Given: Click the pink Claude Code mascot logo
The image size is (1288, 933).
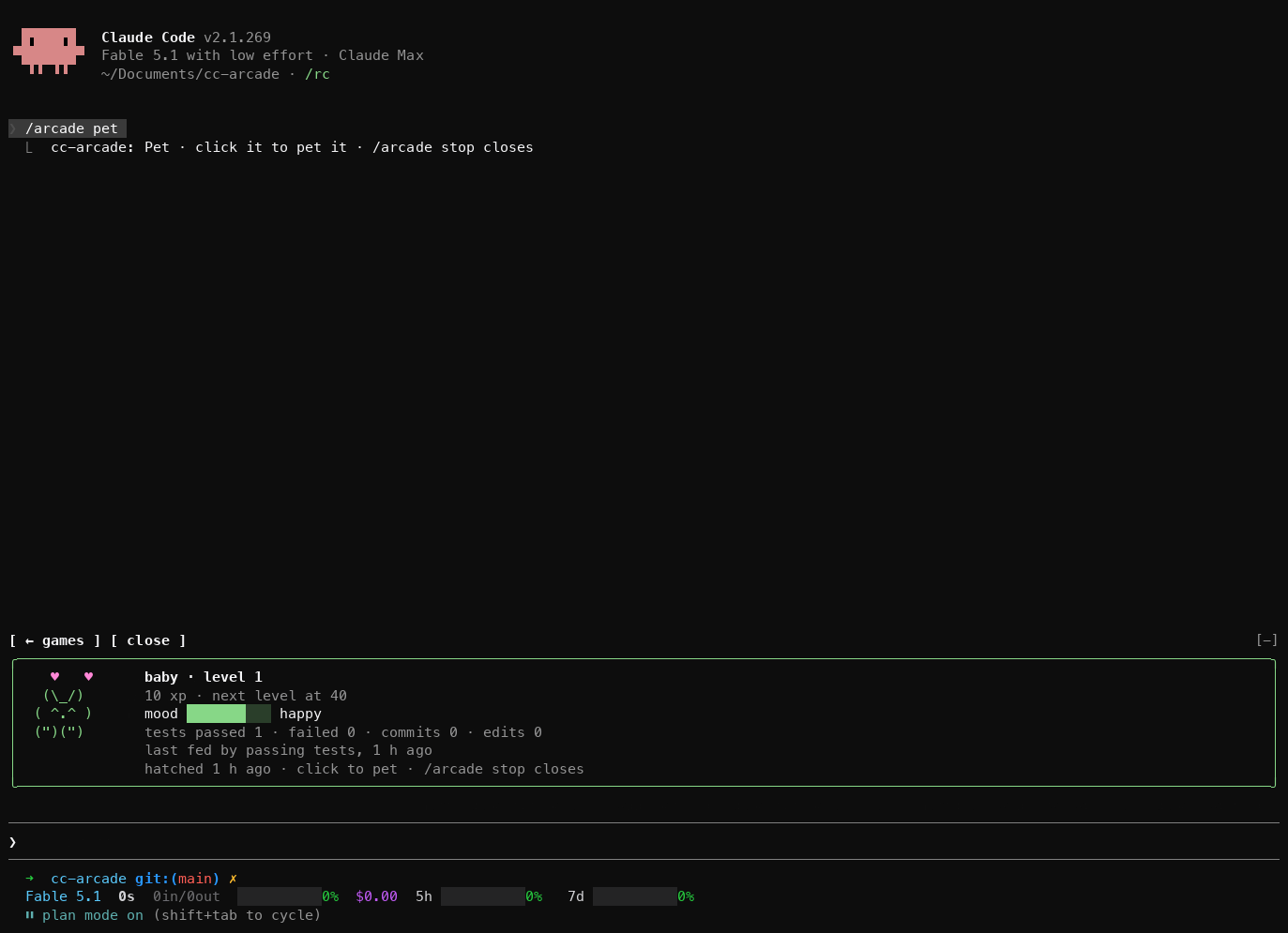Looking at the screenshot, I should click(49, 51).
